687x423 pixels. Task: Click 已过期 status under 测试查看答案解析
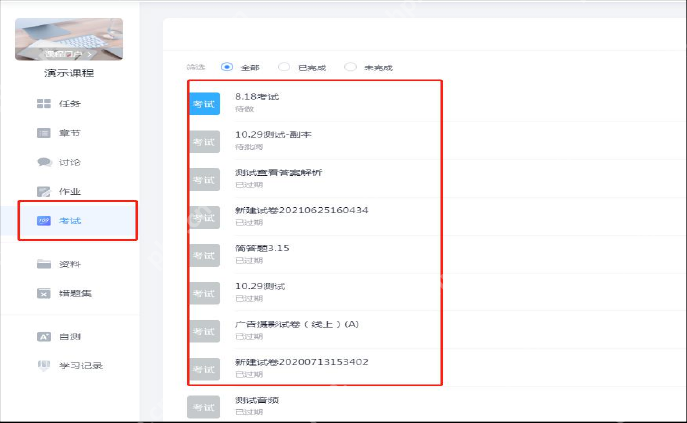249,185
